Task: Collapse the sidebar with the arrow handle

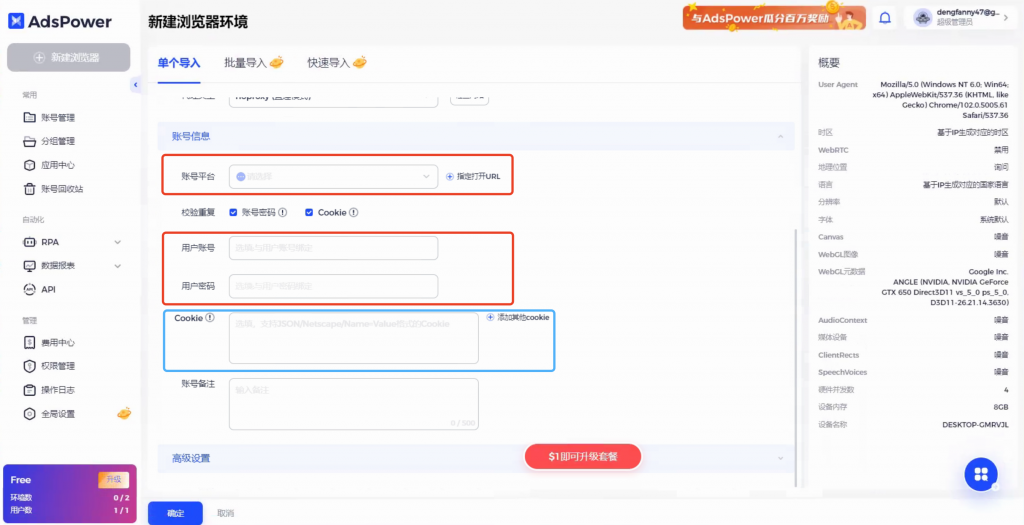Action: click(x=135, y=85)
